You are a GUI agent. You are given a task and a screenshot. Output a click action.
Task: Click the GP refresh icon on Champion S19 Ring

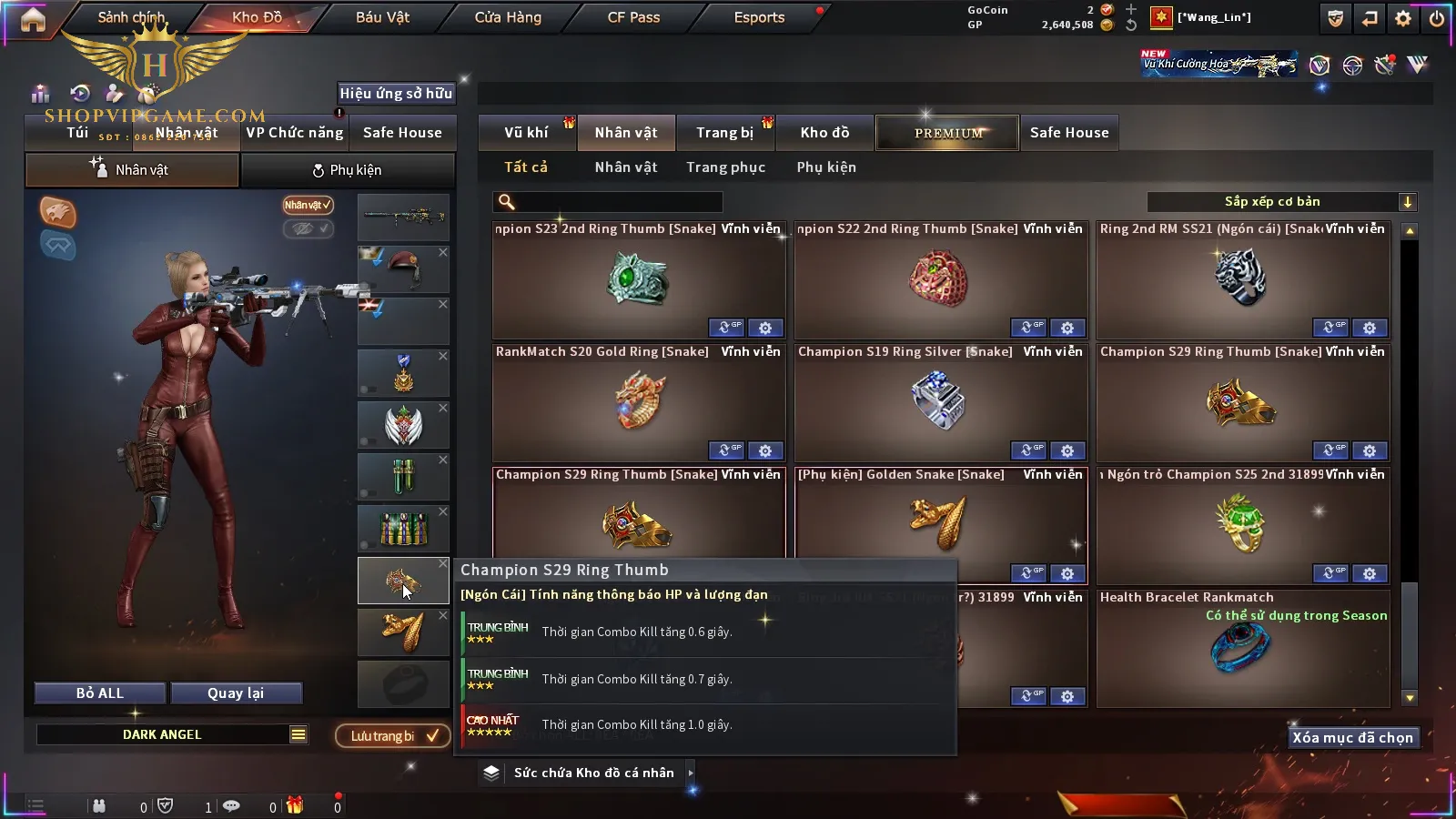point(1028,450)
